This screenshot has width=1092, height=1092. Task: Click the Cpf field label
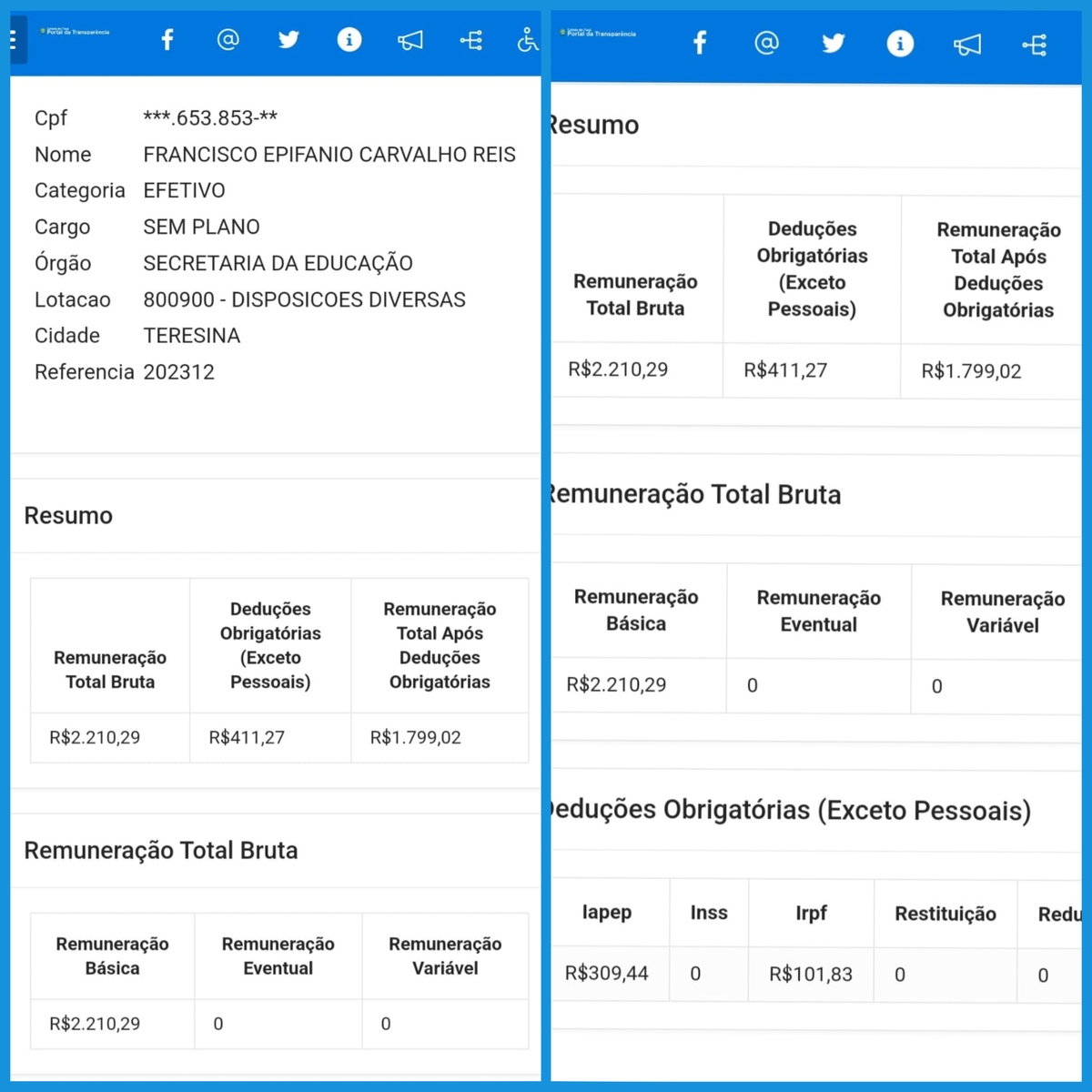pyautogui.click(x=51, y=118)
